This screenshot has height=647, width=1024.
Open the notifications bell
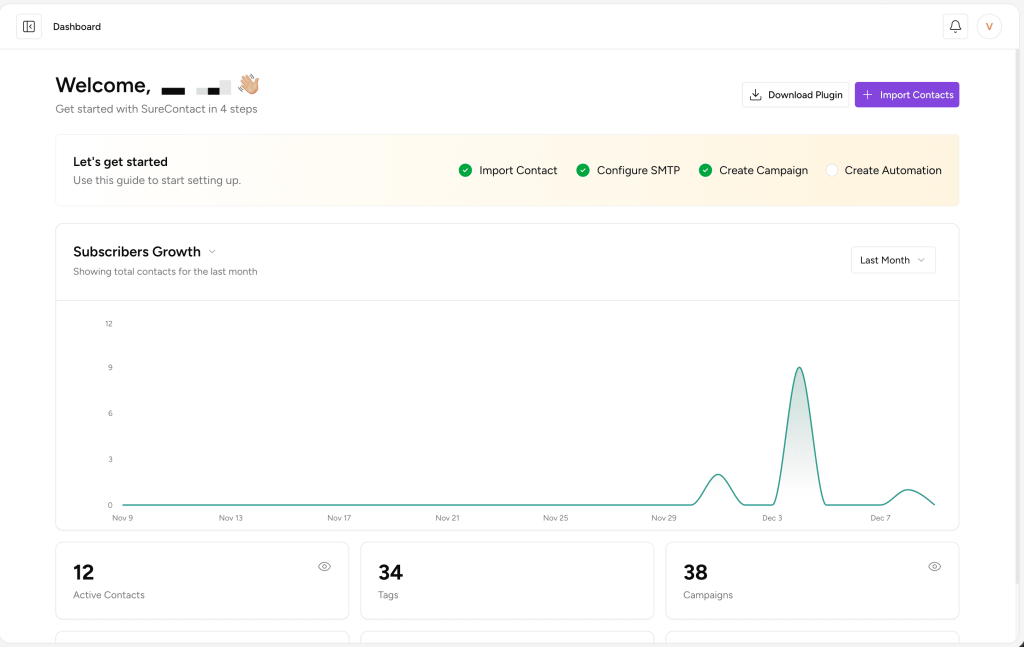pyautogui.click(x=955, y=27)
